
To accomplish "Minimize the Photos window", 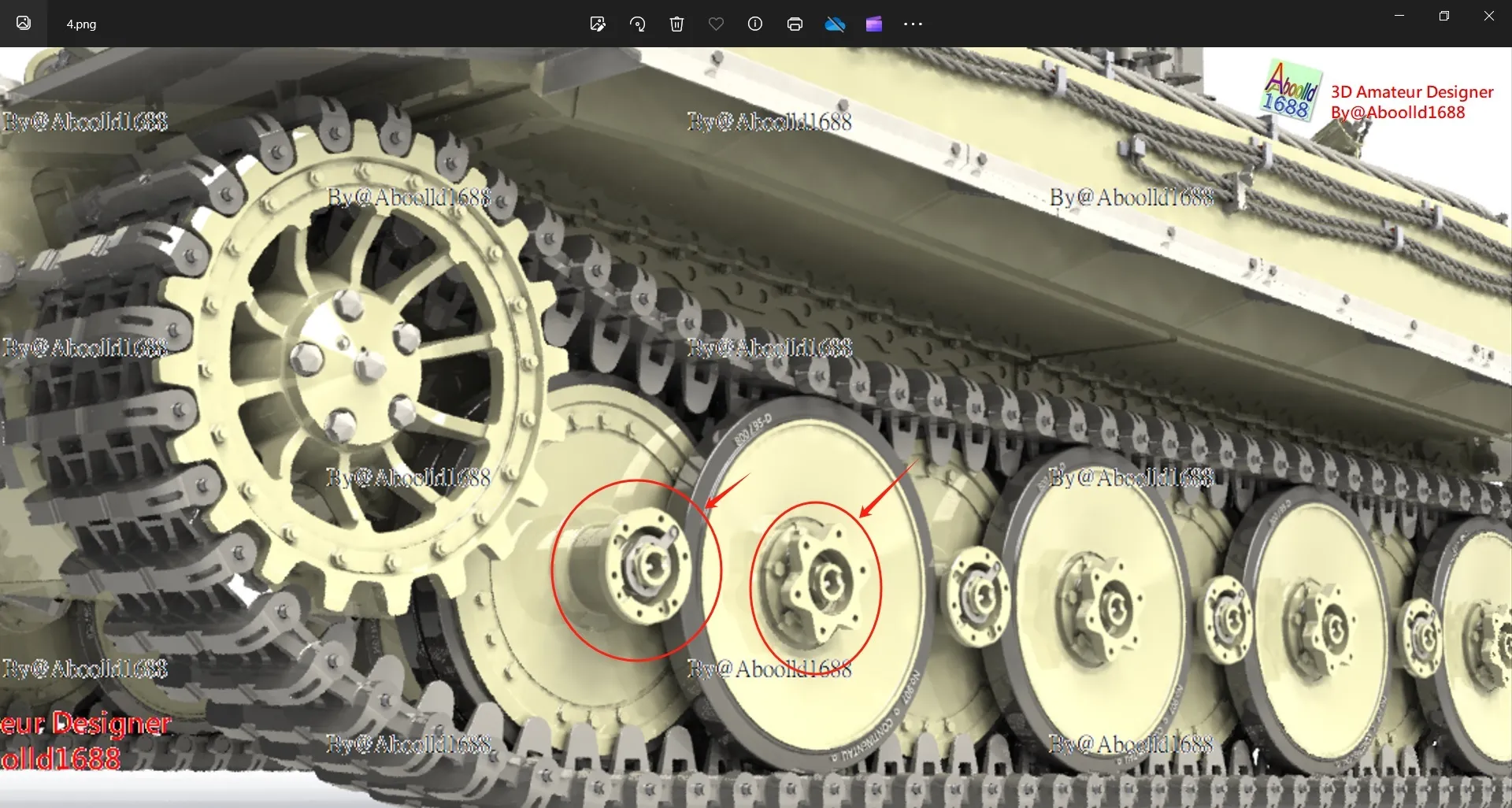I will tap(1399, 16).
